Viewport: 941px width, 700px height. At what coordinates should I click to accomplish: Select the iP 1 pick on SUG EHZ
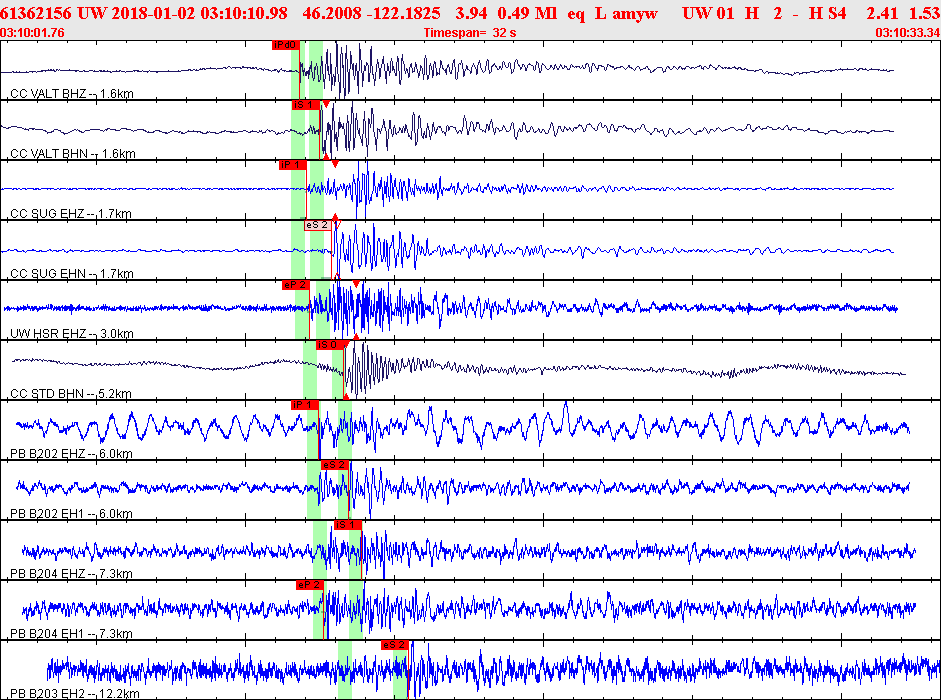[x=293, y=165]
